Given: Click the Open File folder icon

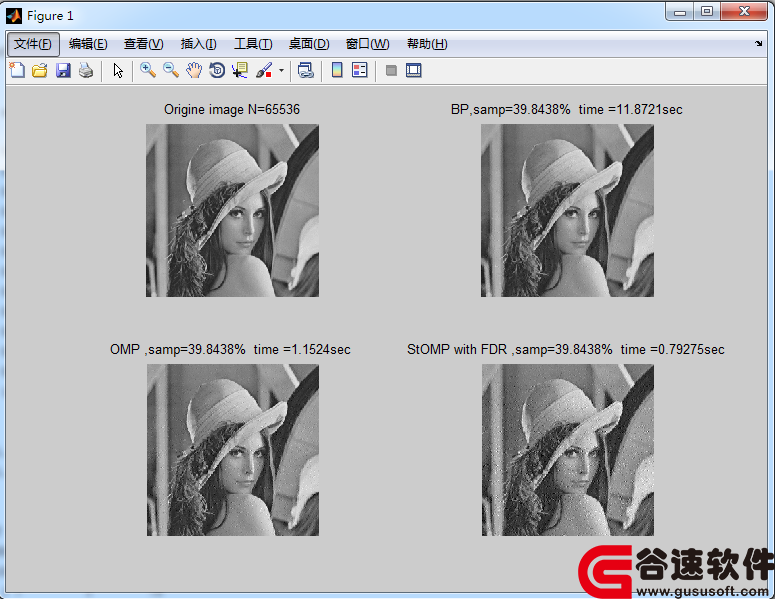Looking at the screenshot, I should pos(40,70).
